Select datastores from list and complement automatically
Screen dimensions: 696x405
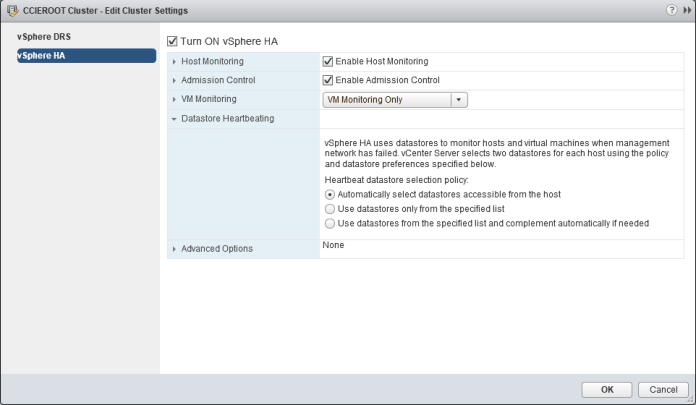[331, 223]
